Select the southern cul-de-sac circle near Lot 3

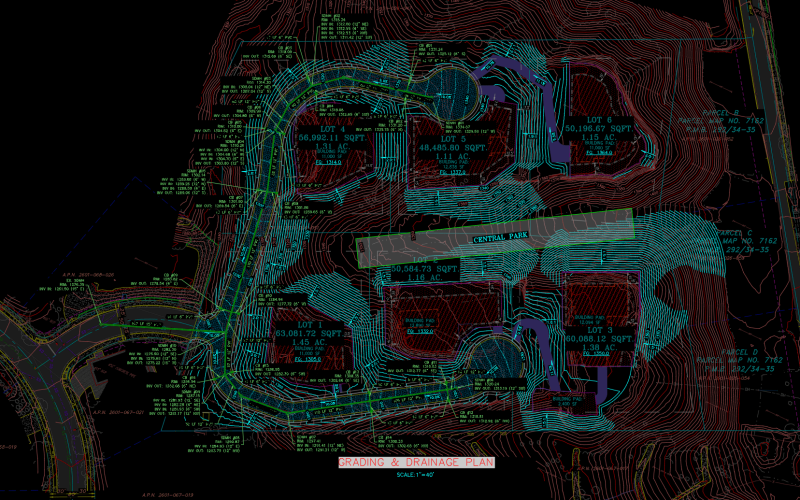(496, 359)
